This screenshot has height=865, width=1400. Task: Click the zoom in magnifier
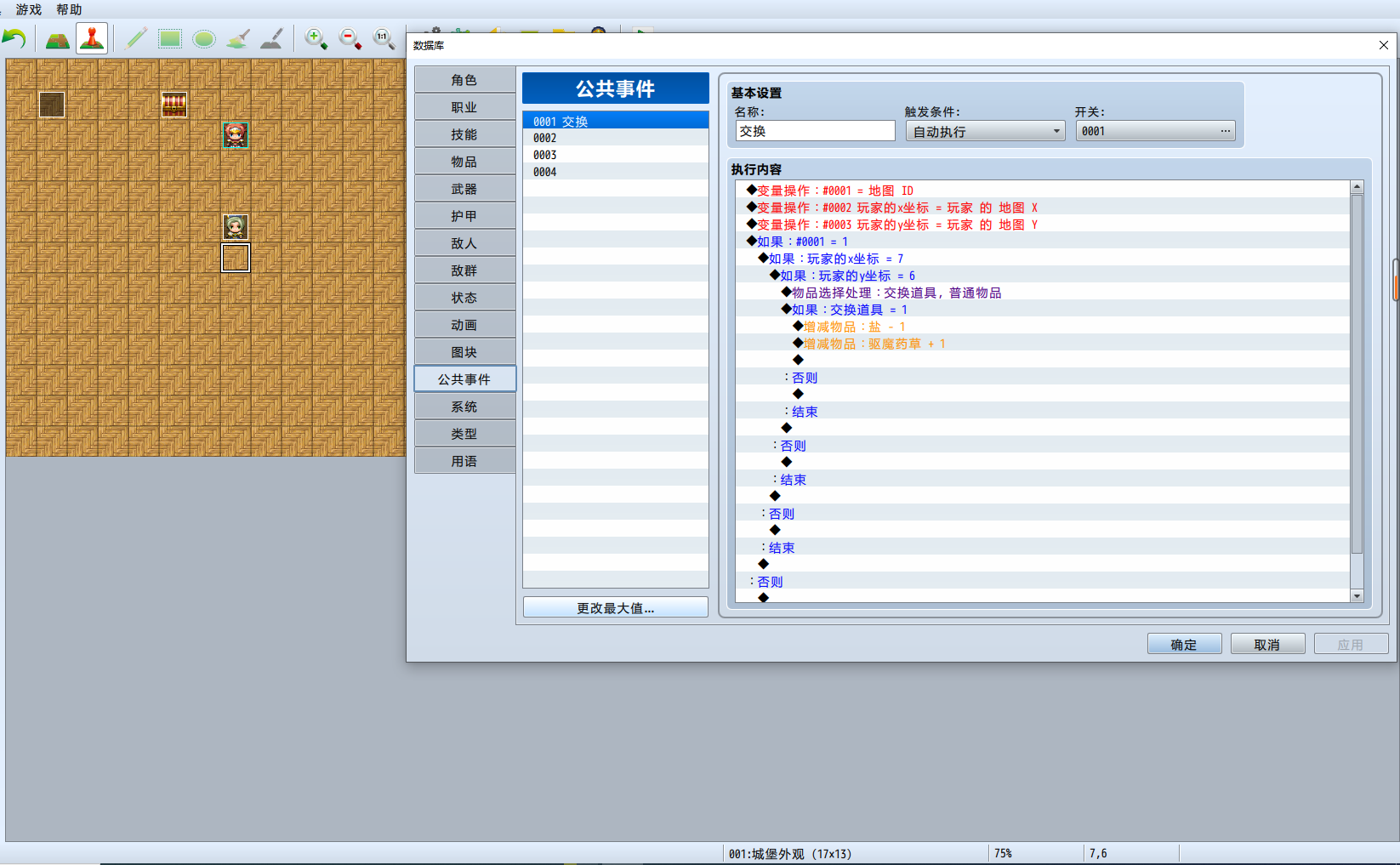point(316,39)
